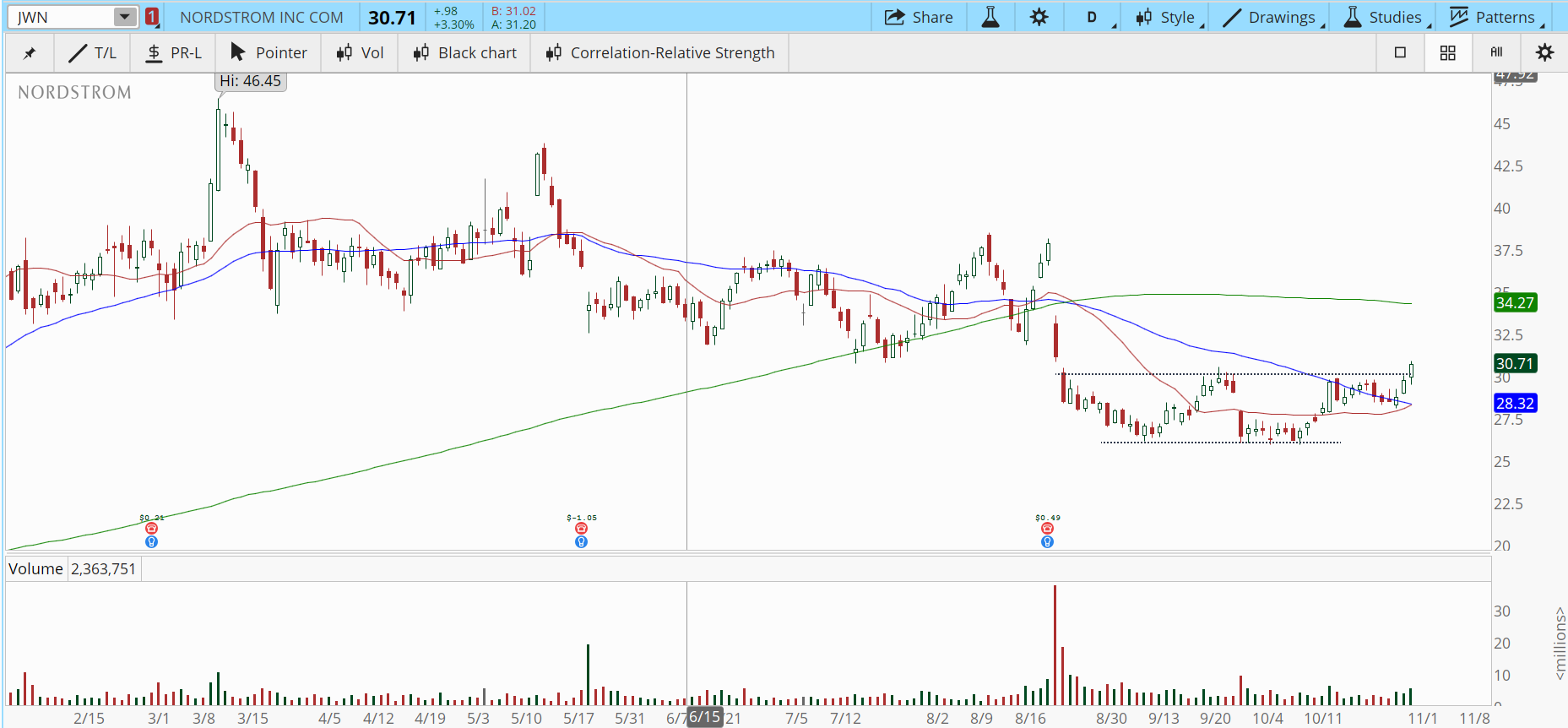
Task: Click the chart grid layout icon
Action: click(x=1447, y=53)
